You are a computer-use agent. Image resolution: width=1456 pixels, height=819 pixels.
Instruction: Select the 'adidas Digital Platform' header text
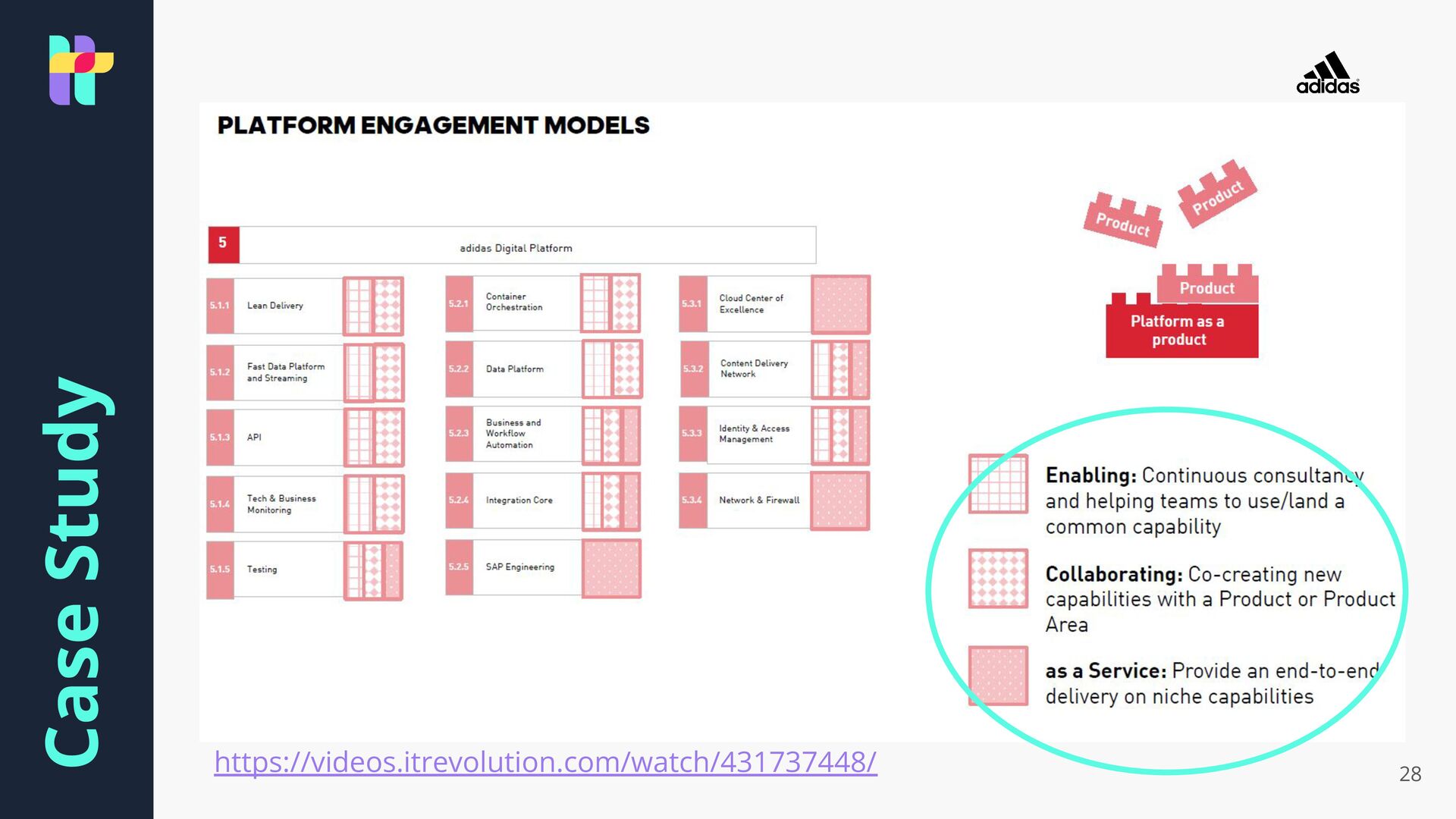(516, 248)
